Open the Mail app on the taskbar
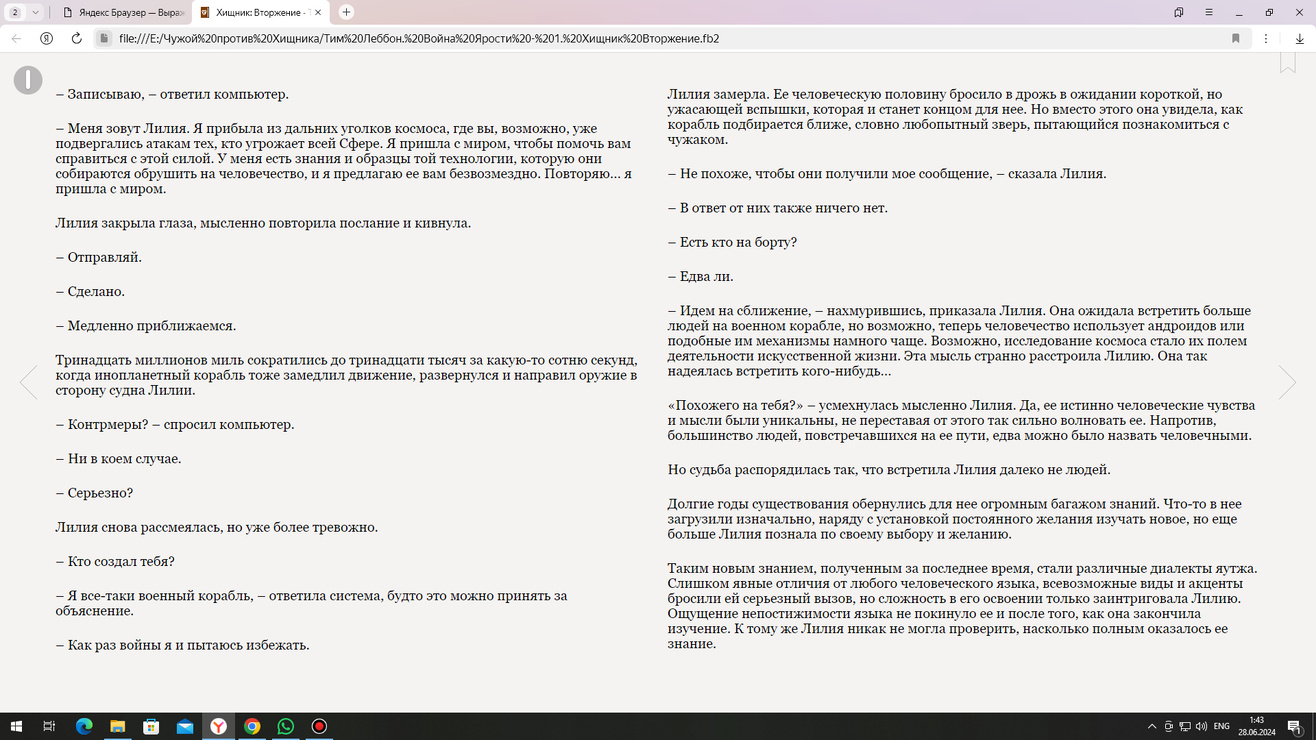 click(x=185, y=726)
